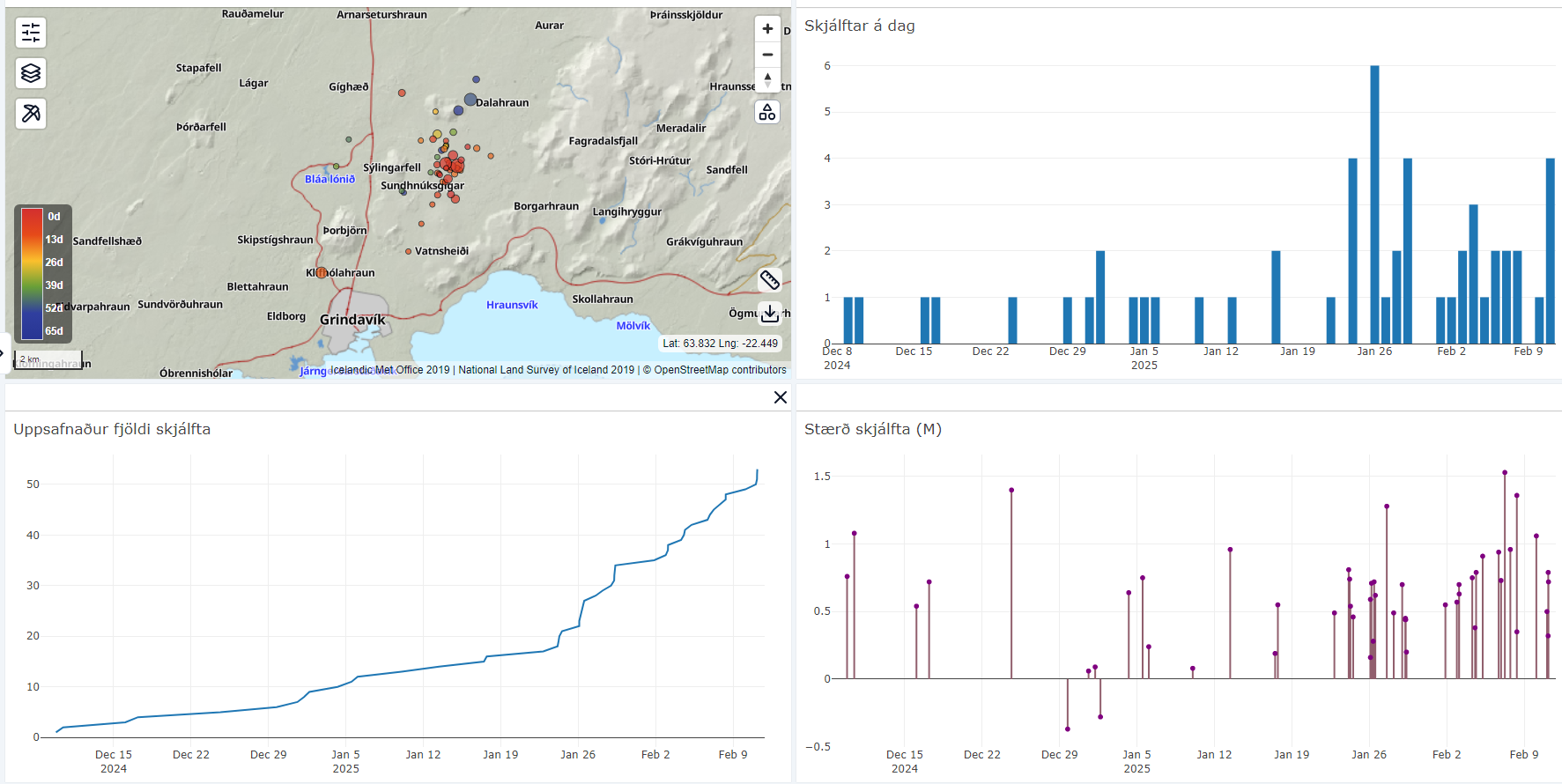Click the Grindavík town label
Image resolution: width=1562 pixels, height=784 pixels.
(352, 320)
